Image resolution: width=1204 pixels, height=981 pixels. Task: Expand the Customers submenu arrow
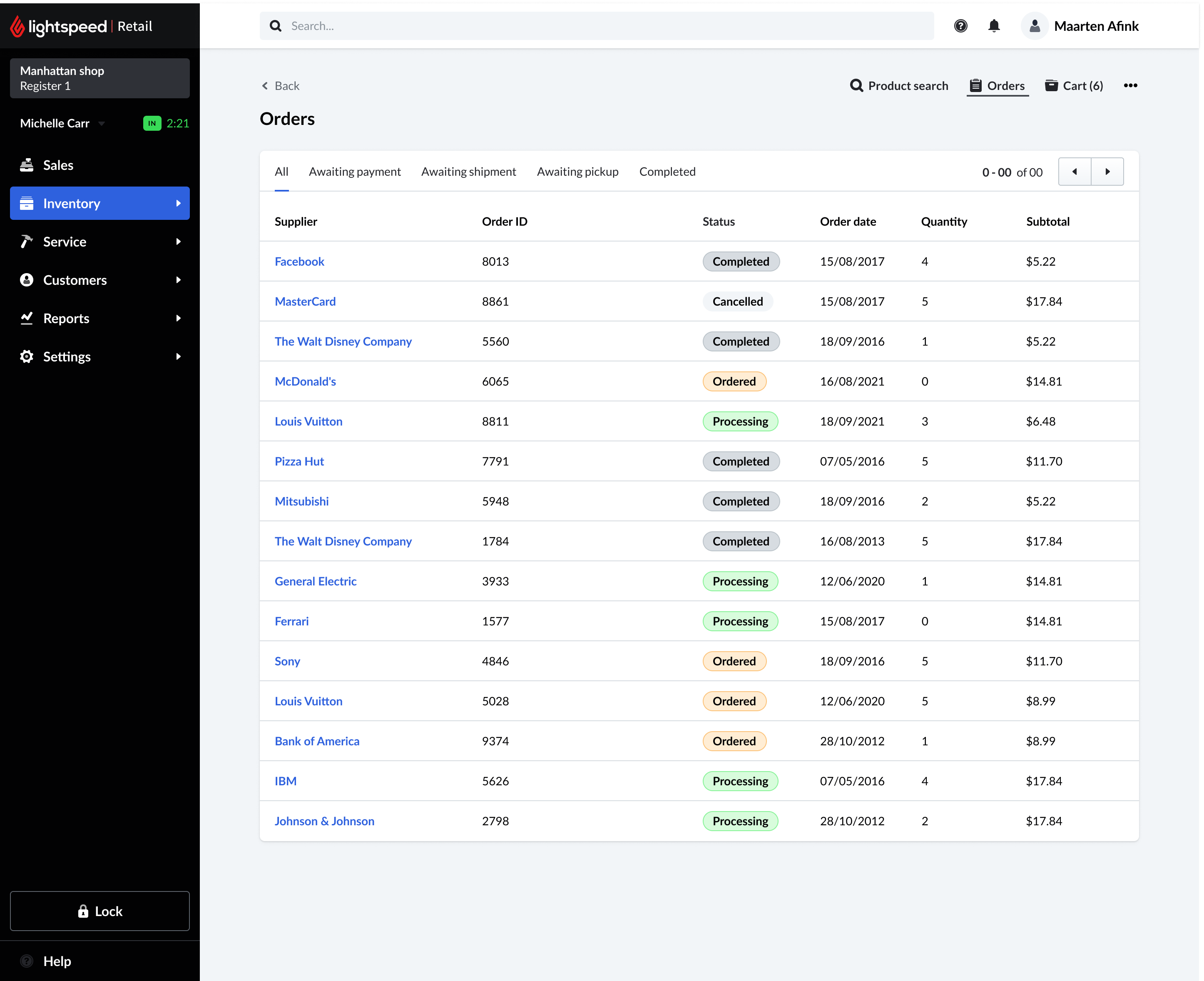(x=179, y=280)
